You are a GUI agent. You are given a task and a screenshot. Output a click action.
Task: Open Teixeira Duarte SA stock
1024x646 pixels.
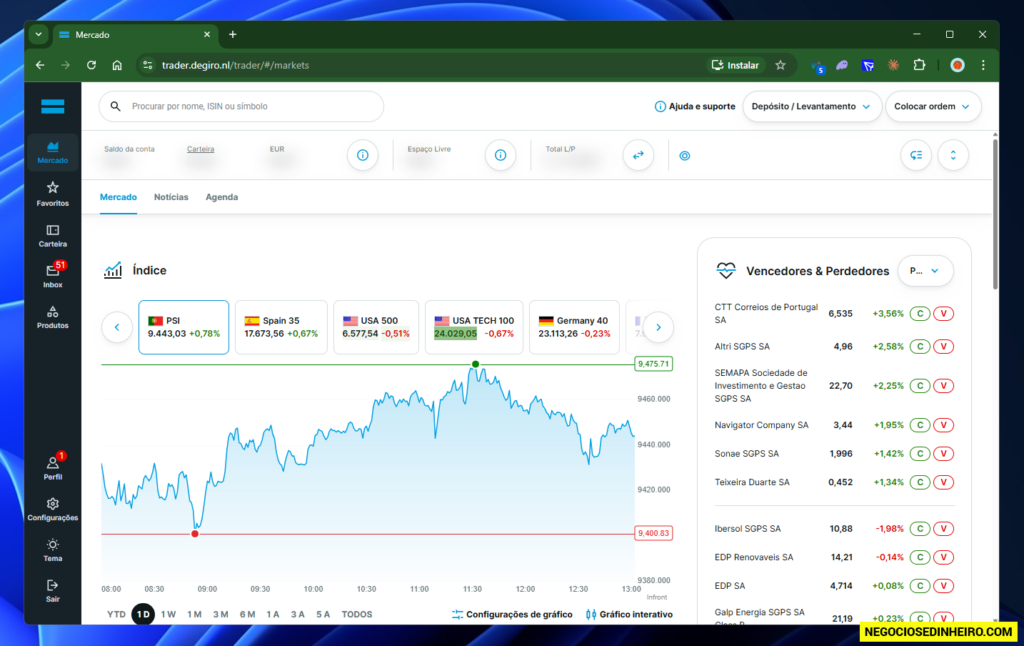pyautogui.click(x=752, y=483)
